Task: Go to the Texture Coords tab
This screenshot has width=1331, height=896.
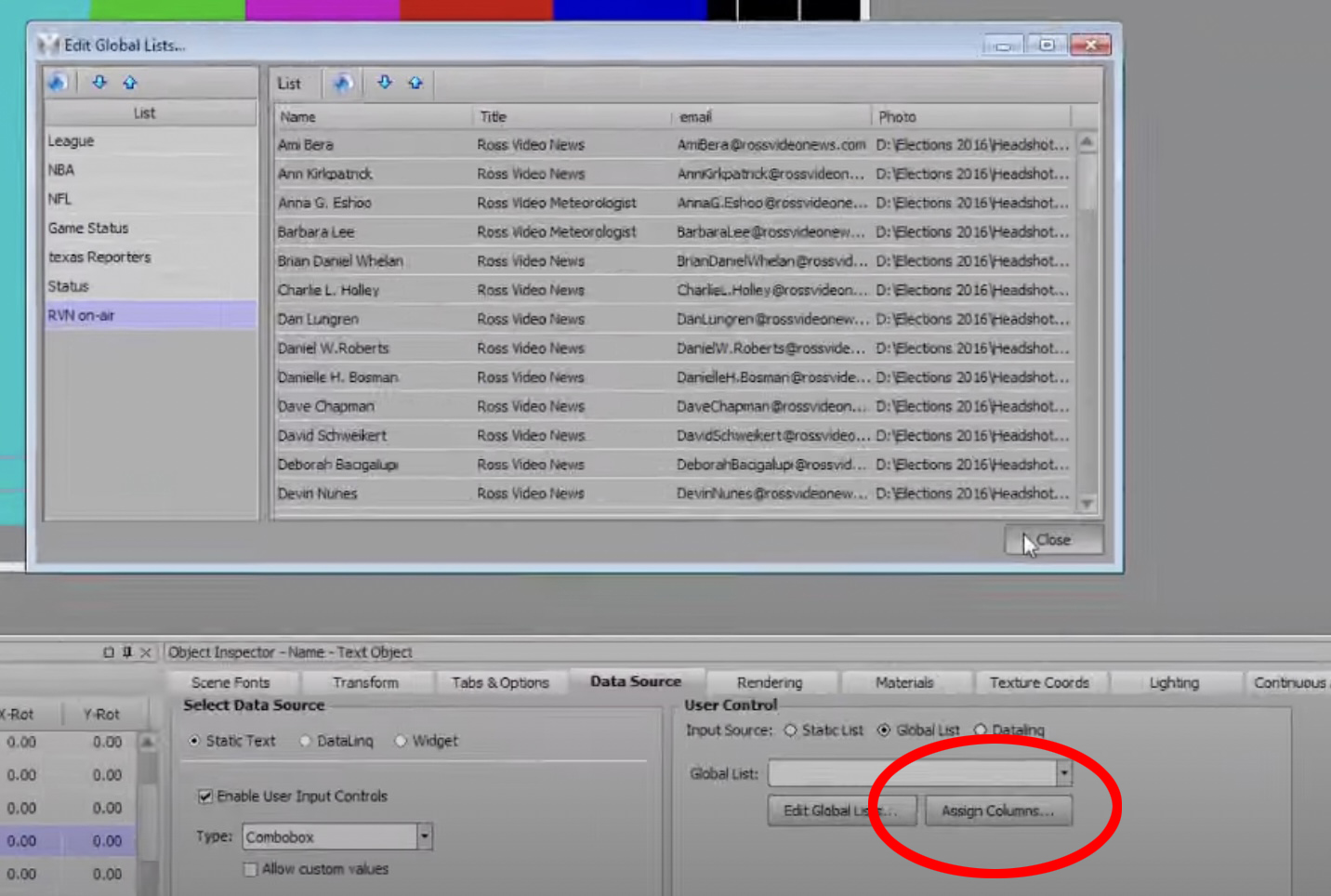Action: tap(1039, 682)
